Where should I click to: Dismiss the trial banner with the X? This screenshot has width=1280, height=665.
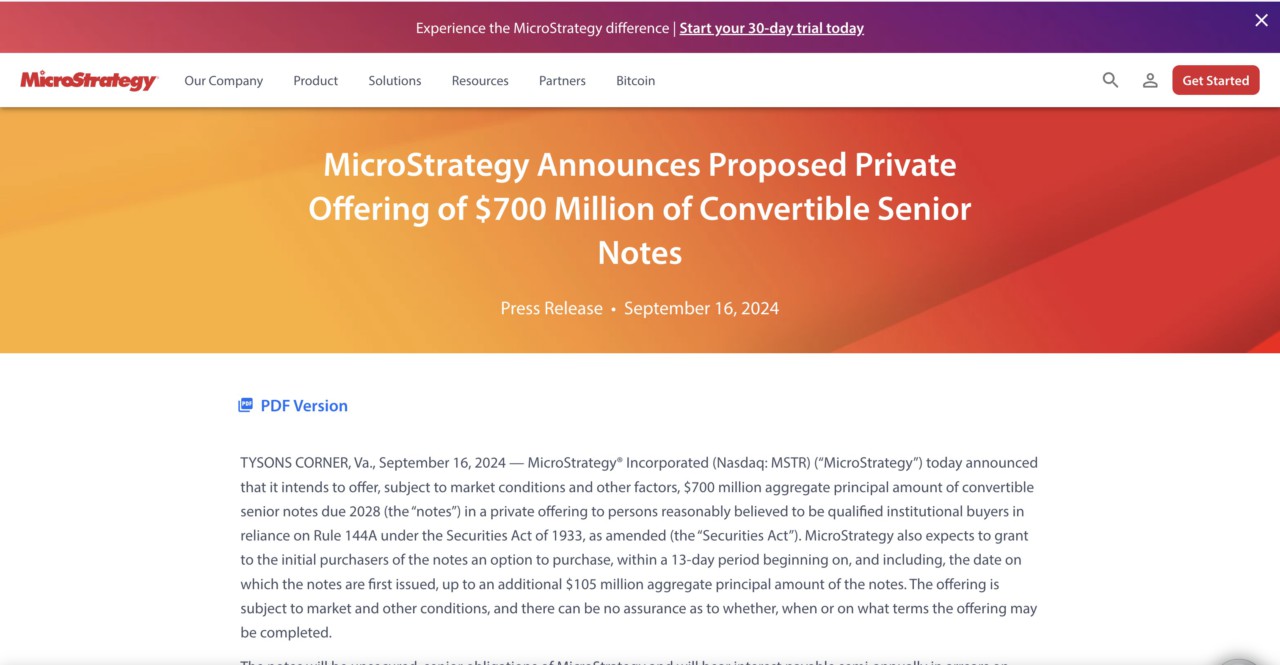tap(1261, 20)
